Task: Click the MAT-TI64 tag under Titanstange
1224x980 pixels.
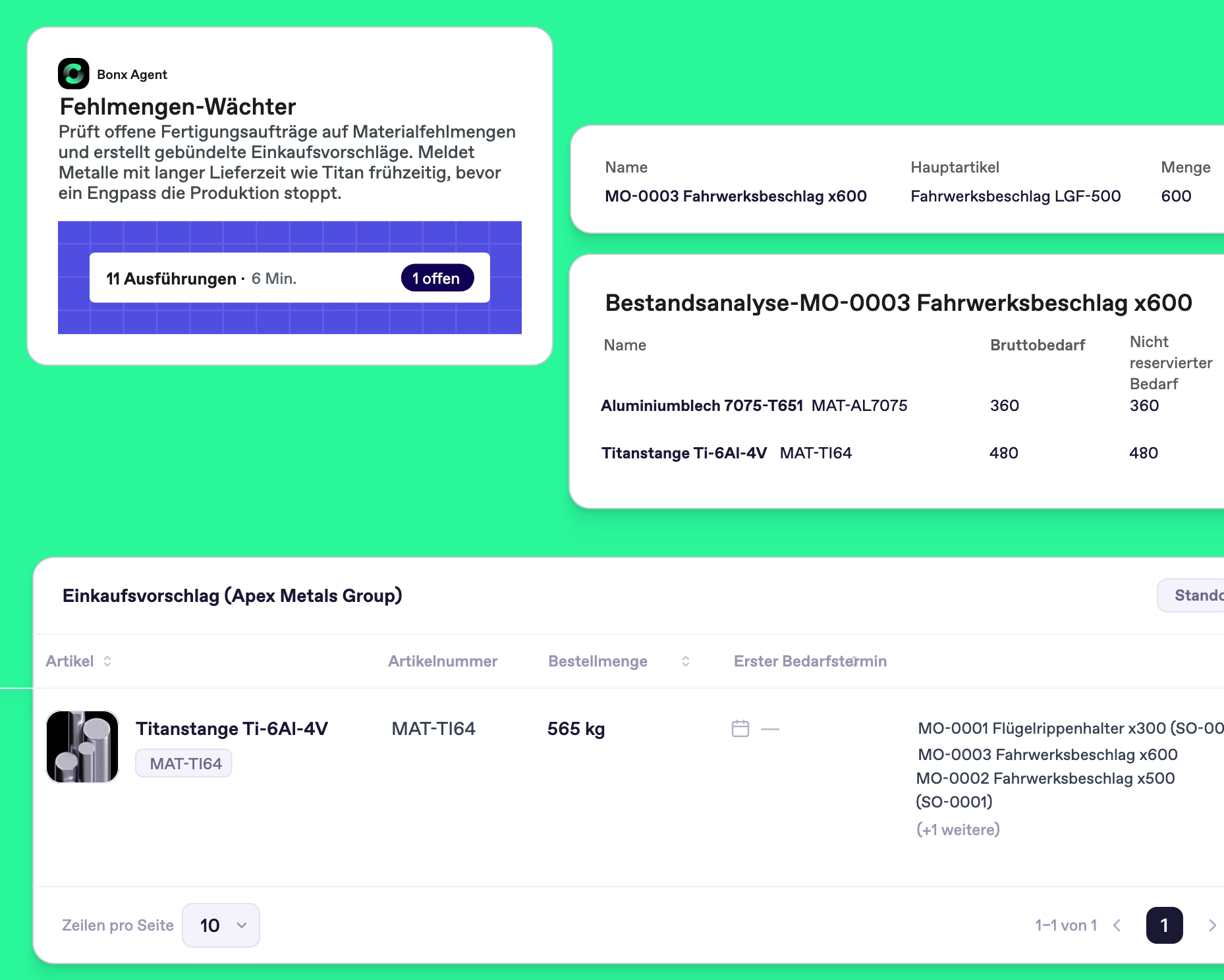Action: 184,763
